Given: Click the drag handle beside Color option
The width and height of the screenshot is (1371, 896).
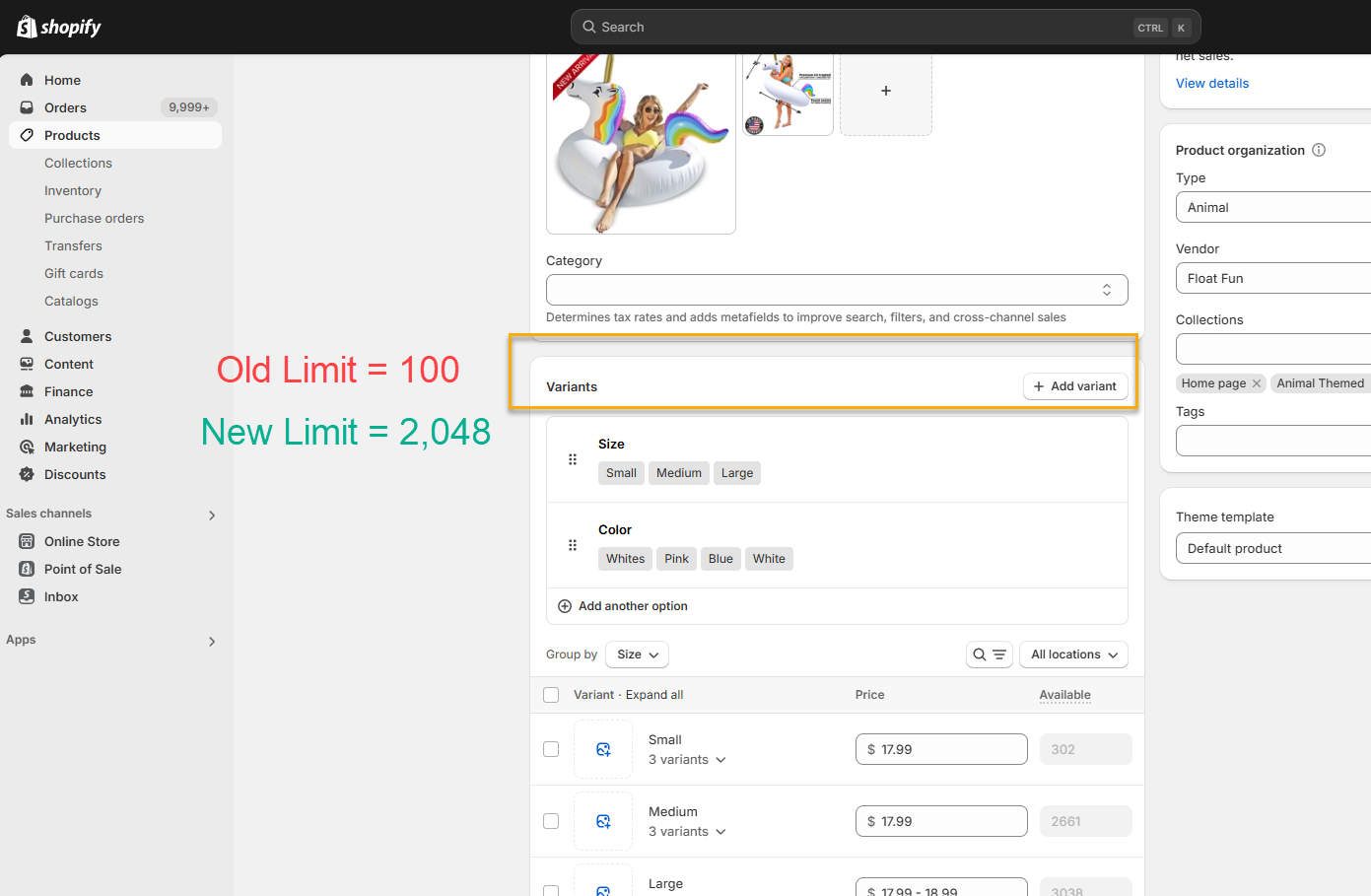Looking at the screenshot, I should 573,545.
